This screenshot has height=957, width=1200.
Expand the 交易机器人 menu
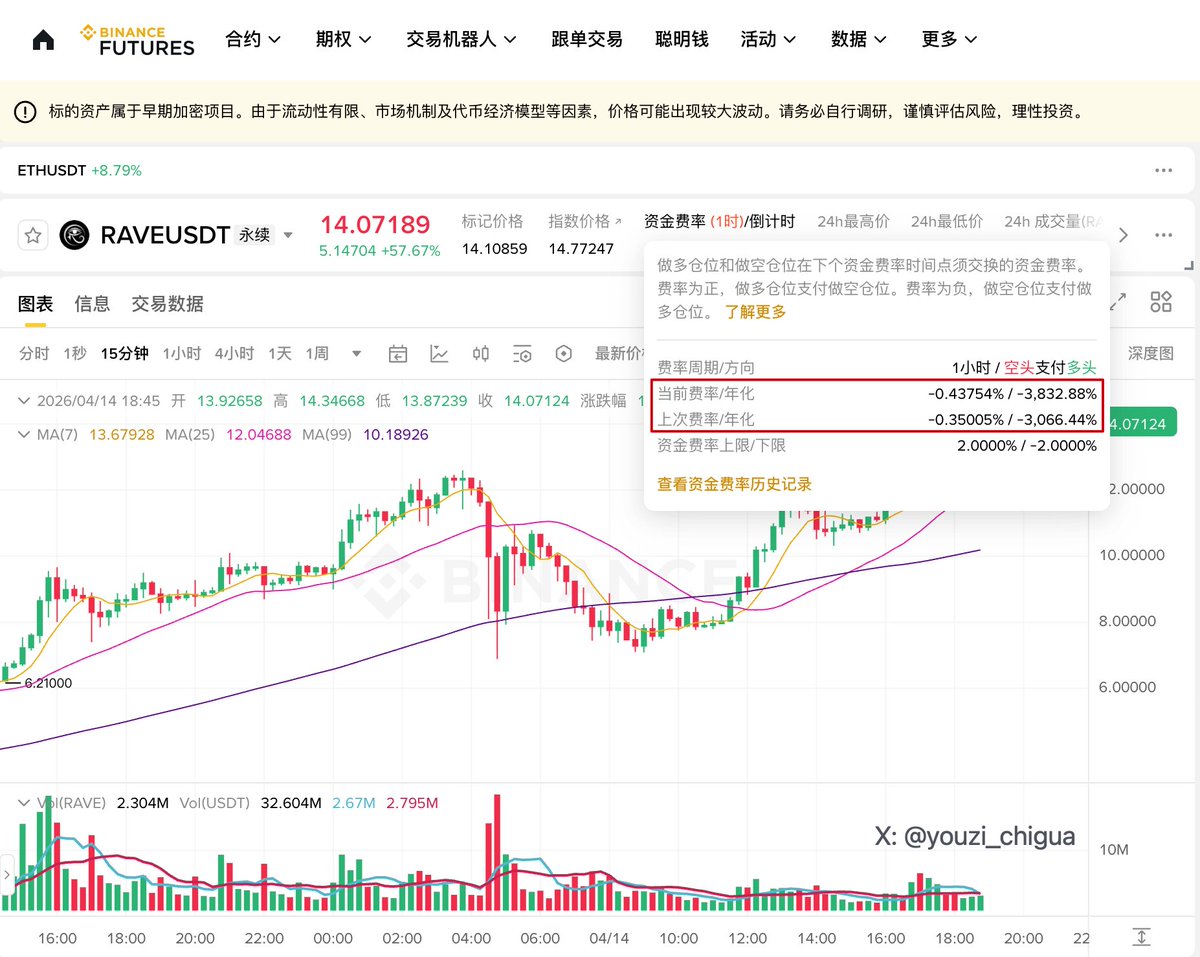coord(462,39)
